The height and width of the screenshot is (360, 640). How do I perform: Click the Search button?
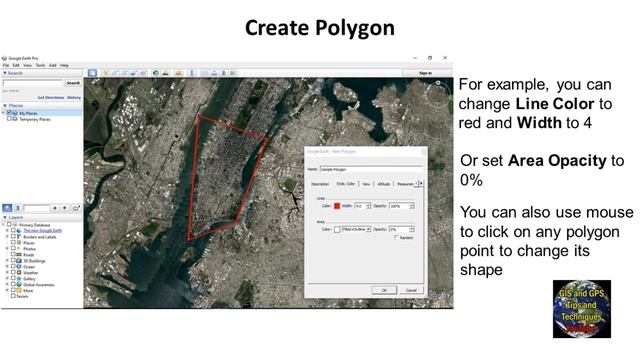pyautogui.click(x=73, y=83)
